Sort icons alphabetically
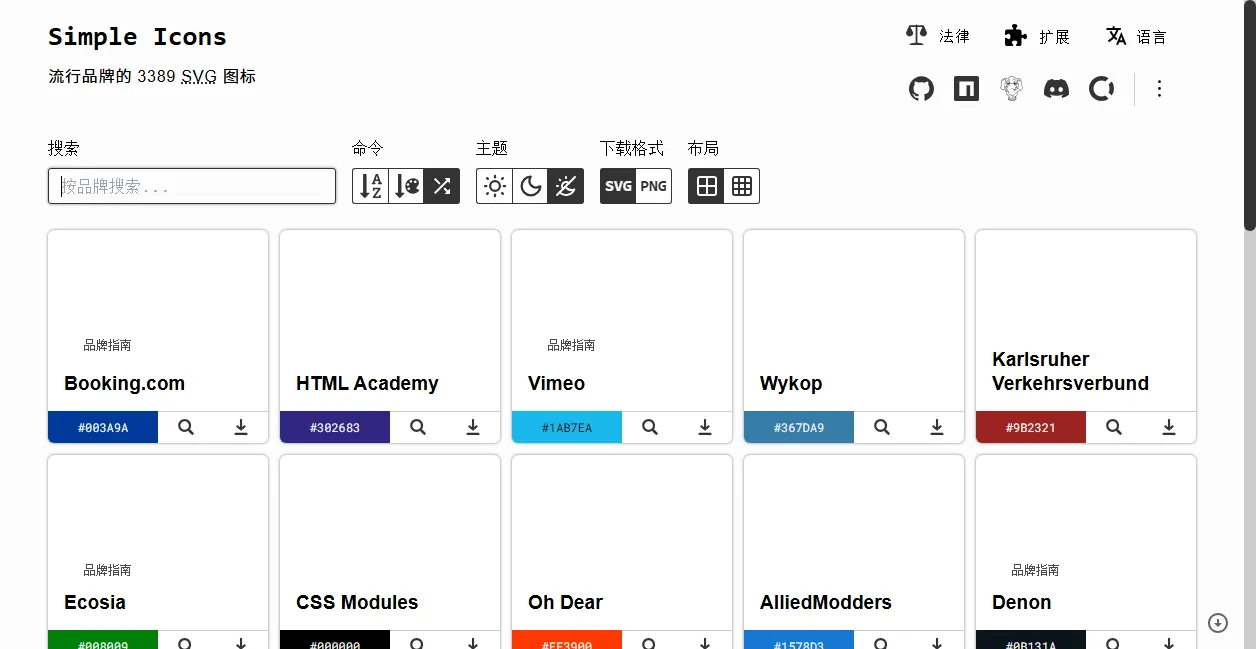This screenshot has width=1256, height=649. click(x=371, y=186)
